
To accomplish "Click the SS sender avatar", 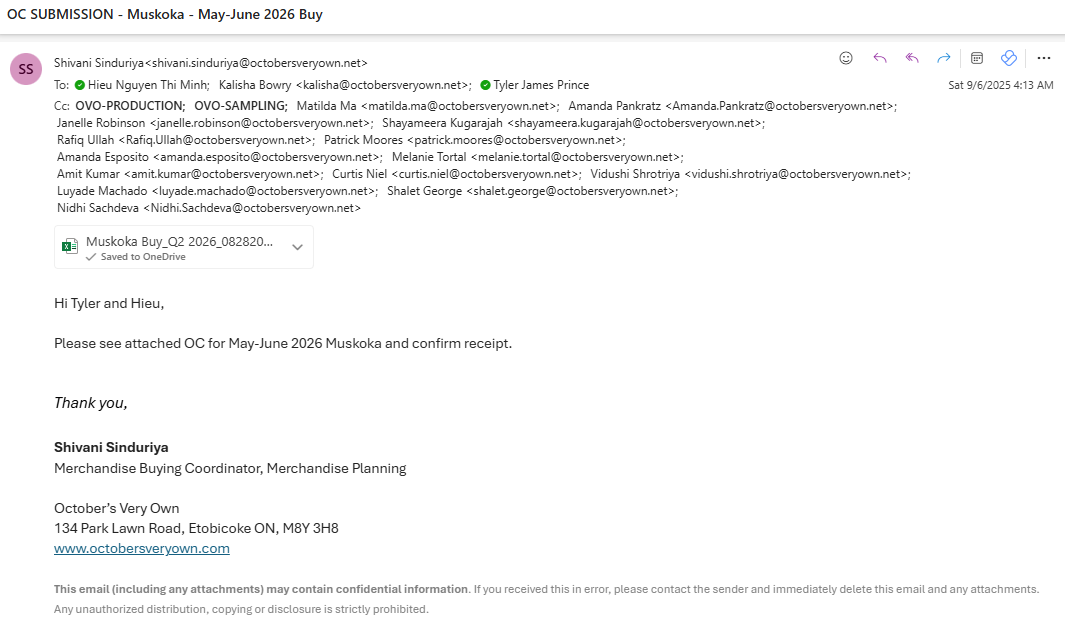I will [26, 69].
